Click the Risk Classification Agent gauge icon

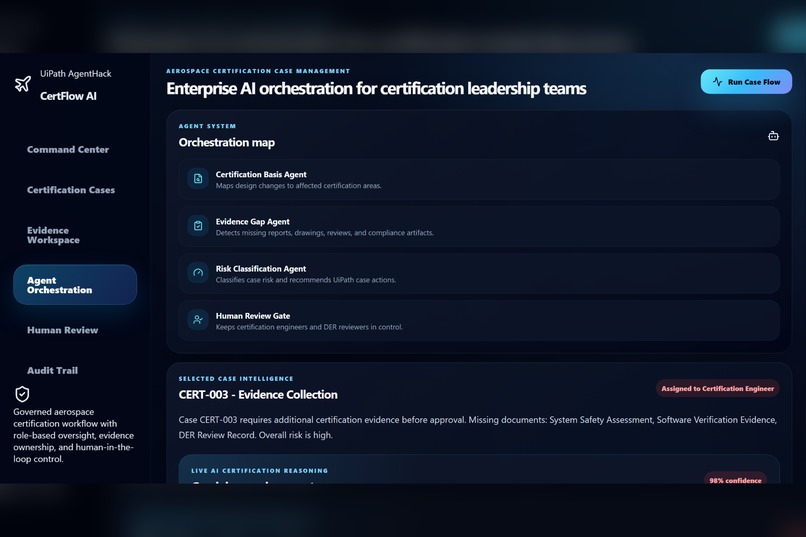tap(198, 273)
